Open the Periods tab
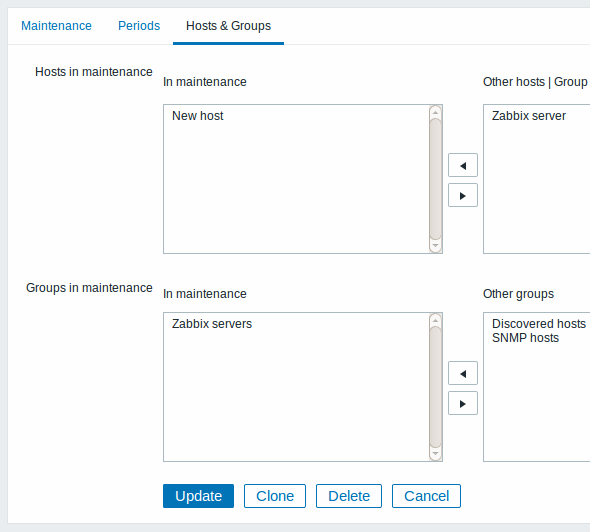The image size is (590, 532). coord(139,26)
